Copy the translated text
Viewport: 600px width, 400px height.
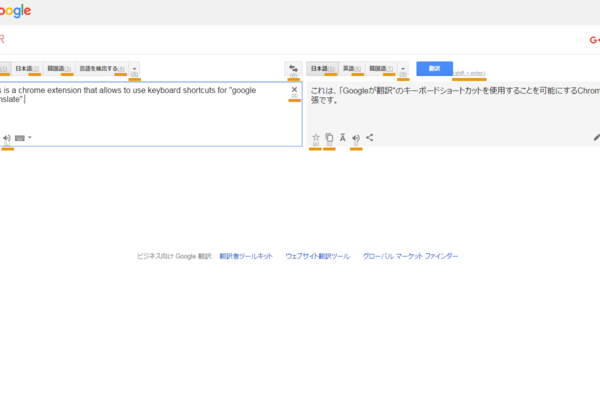coord(329,137)
